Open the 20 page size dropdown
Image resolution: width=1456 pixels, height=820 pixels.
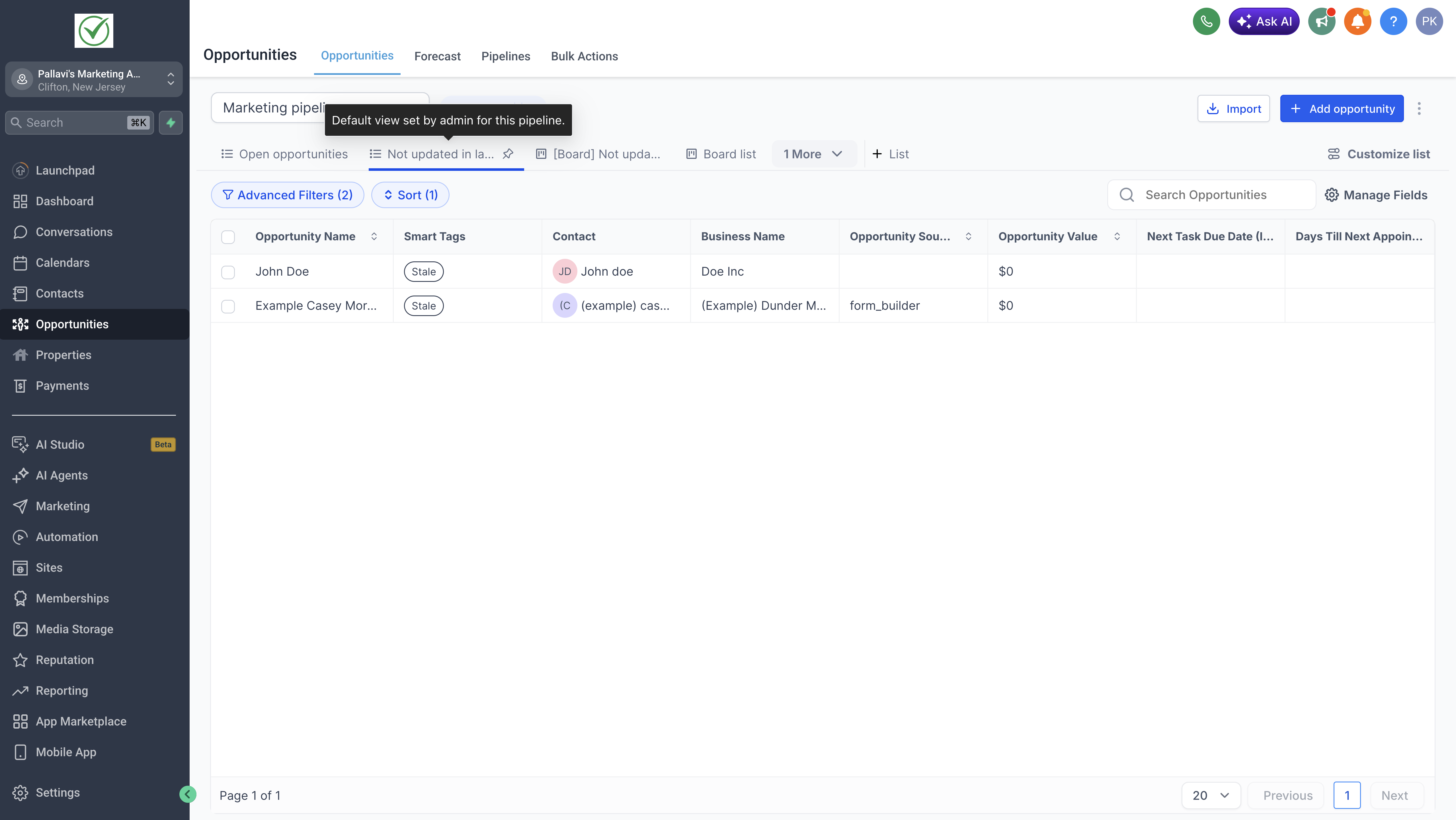click(x=1210, y=795)
